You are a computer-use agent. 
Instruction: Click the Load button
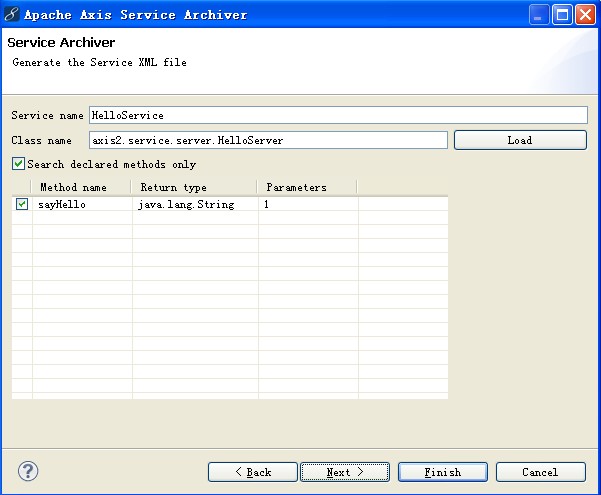tap(520, 140)
